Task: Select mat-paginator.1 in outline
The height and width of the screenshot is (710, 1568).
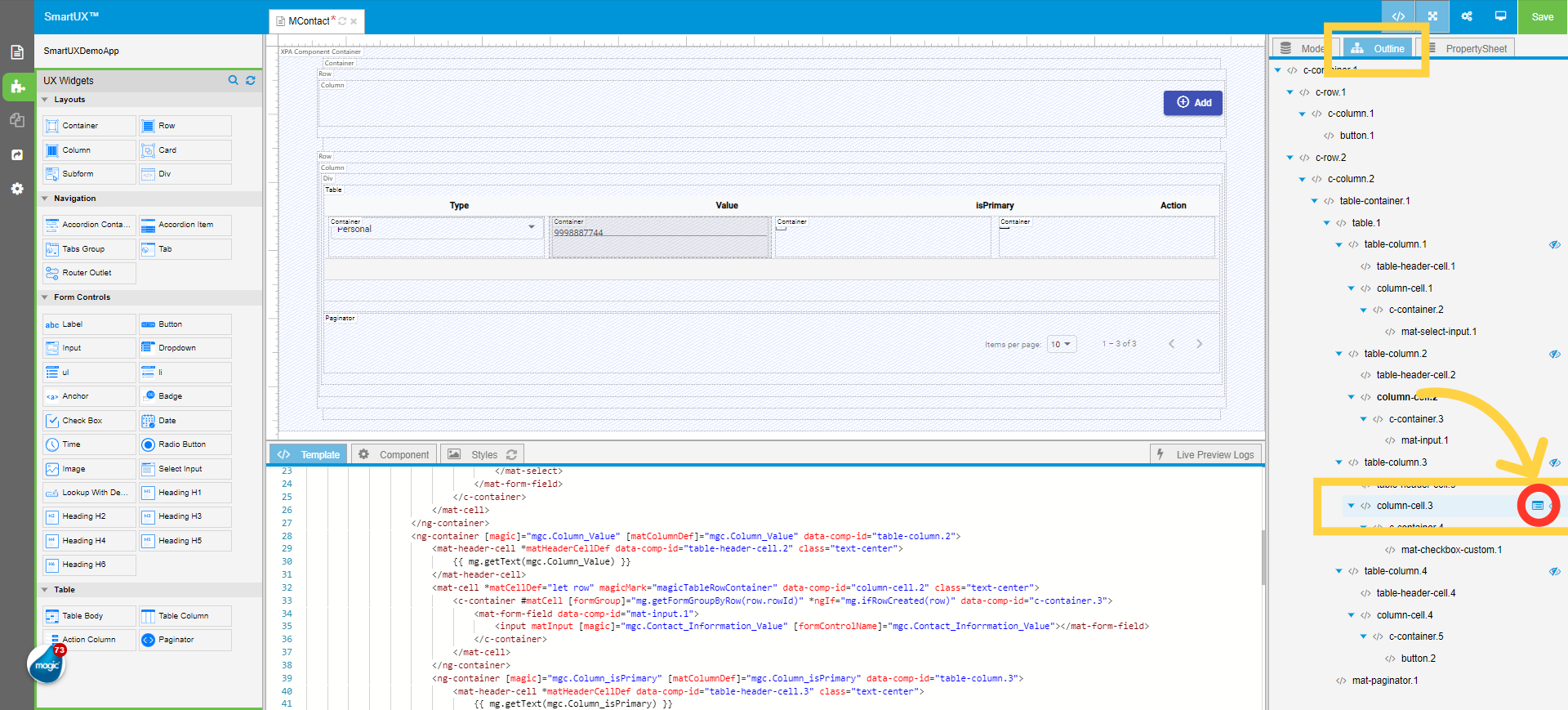Action: (1385, 681)
